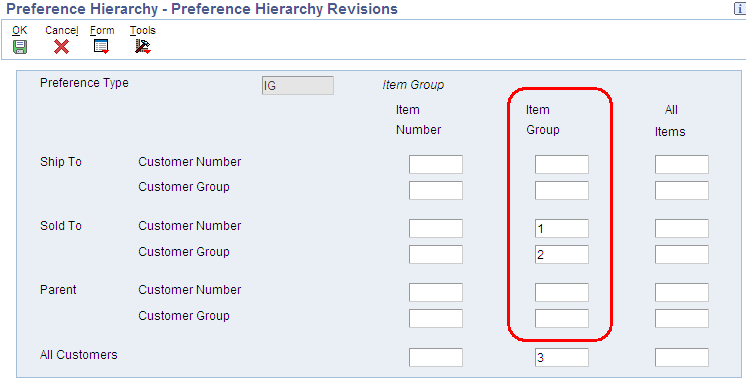Click the Preference Type label
The image size is (746, 384).
point(84,83)
